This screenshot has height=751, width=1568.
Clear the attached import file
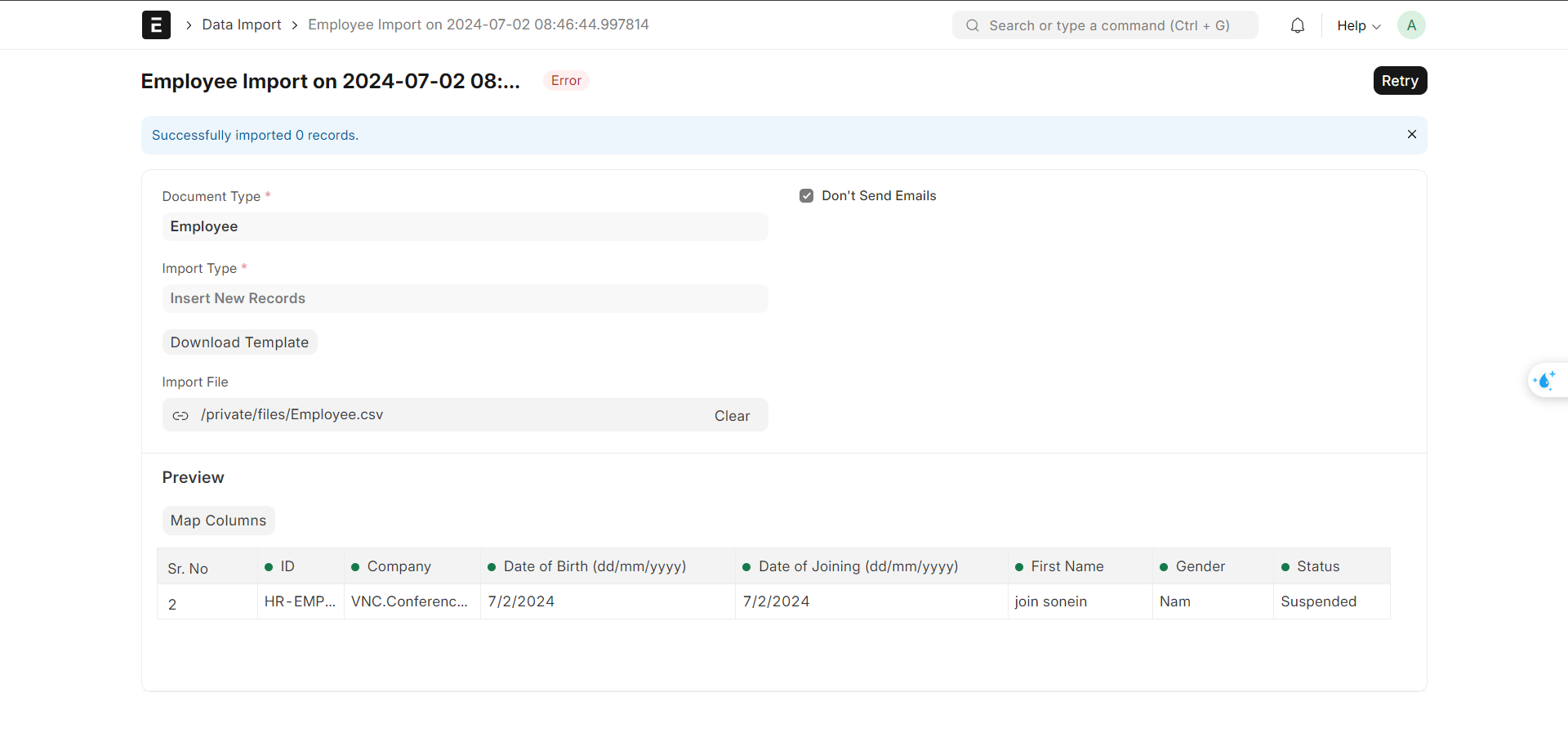[x=732, y=416]
